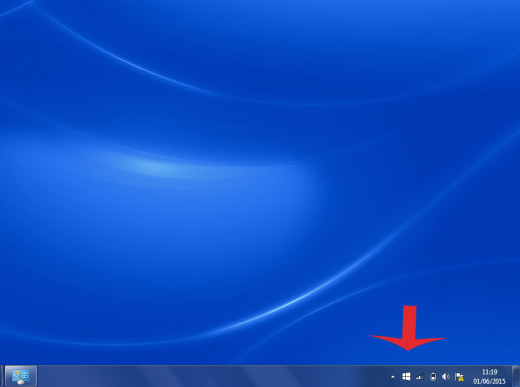Click the battery power tray icon

click(x=433, y=377)
